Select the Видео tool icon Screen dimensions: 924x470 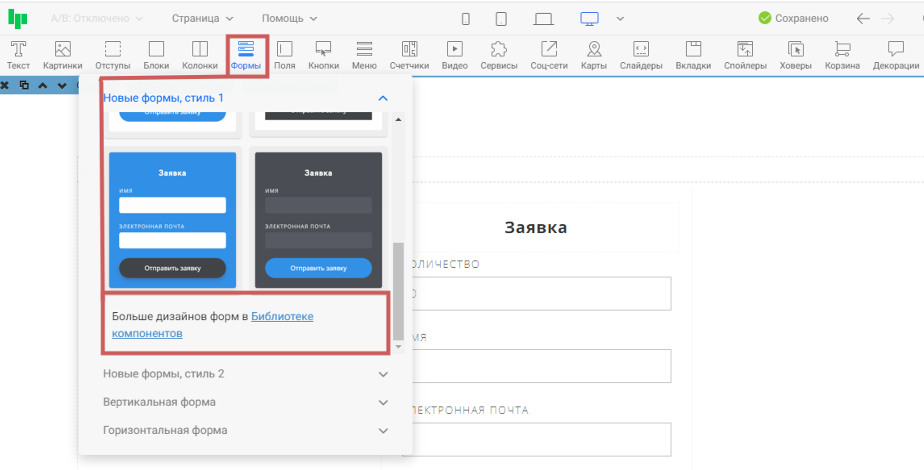pyautogui.click(x=454, y=54)
